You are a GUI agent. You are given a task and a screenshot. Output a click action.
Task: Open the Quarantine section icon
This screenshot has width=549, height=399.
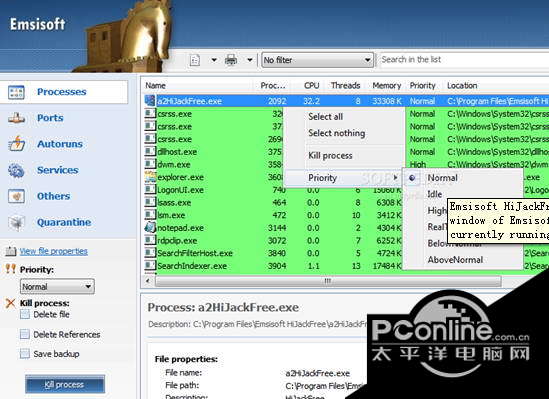click(x=16, y=223)
